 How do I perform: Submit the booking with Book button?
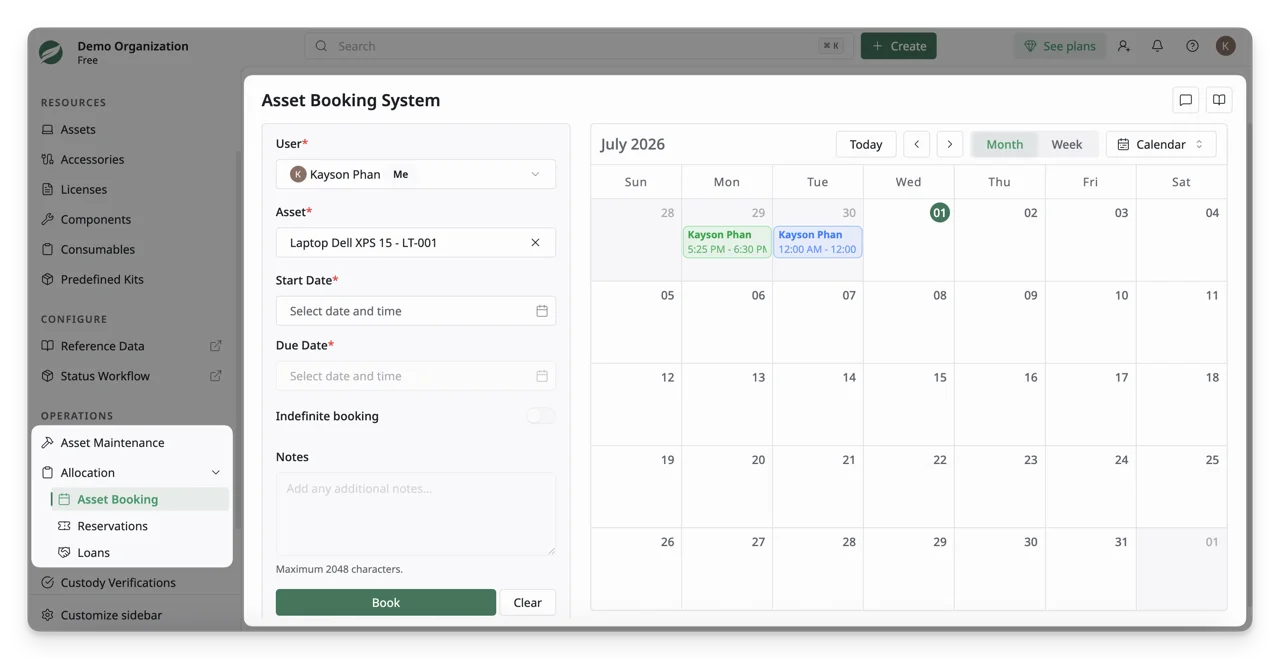click(x=386, y=602)
